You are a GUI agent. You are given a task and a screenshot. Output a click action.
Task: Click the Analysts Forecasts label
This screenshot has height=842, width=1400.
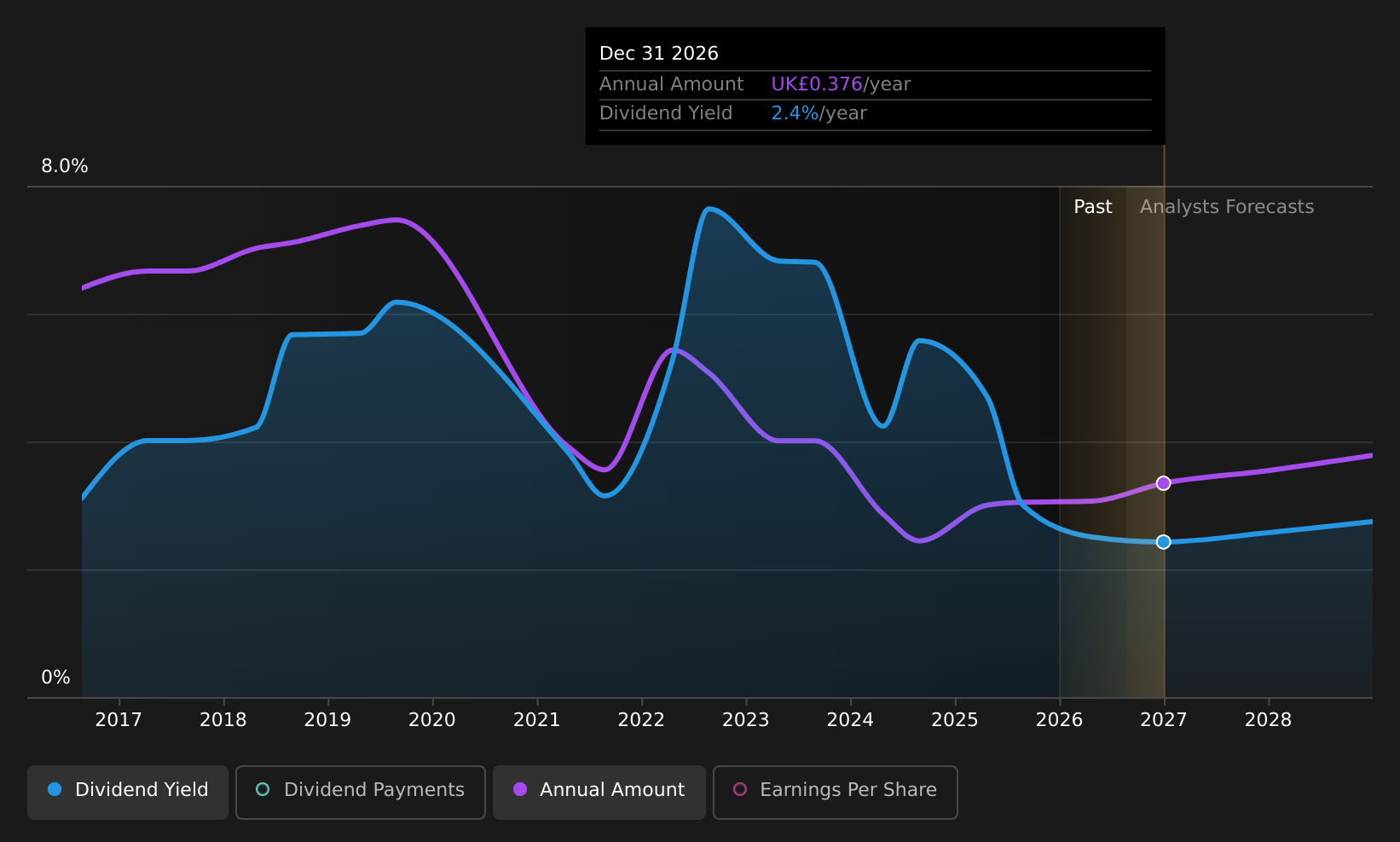[x=1226, y=207]
